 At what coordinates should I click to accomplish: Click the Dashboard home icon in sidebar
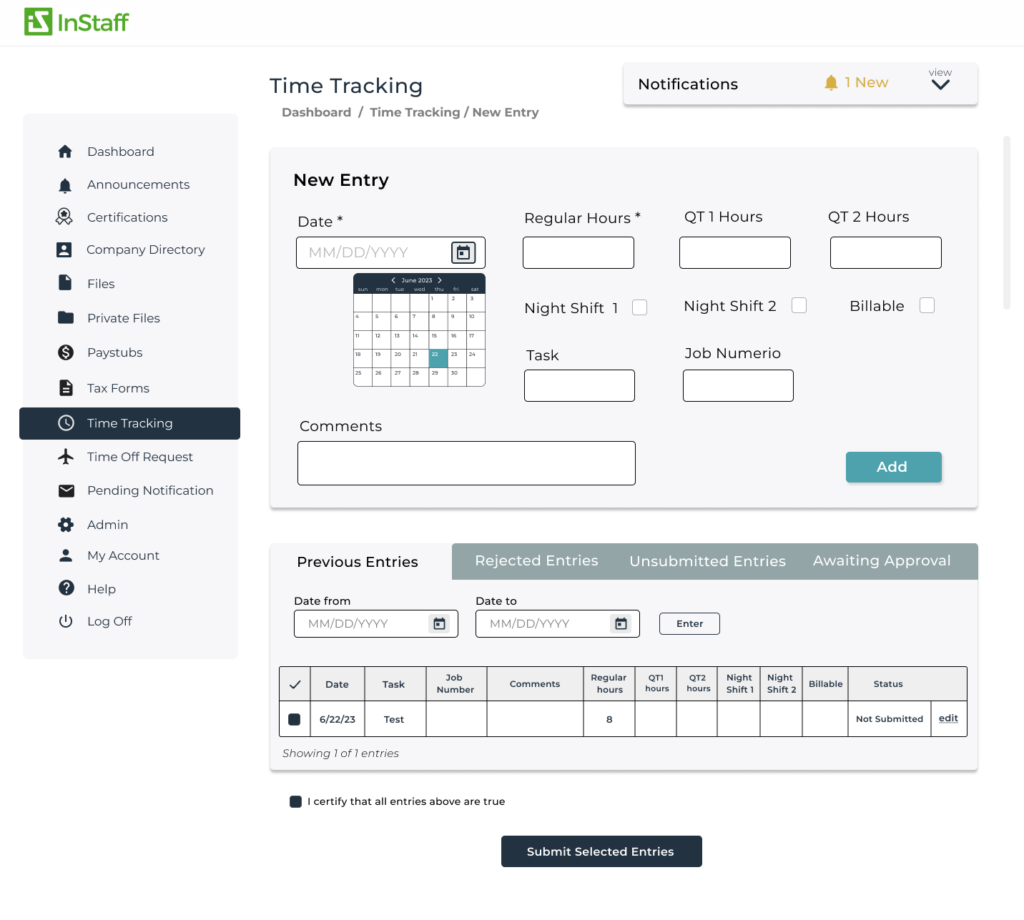coord(65,152)
